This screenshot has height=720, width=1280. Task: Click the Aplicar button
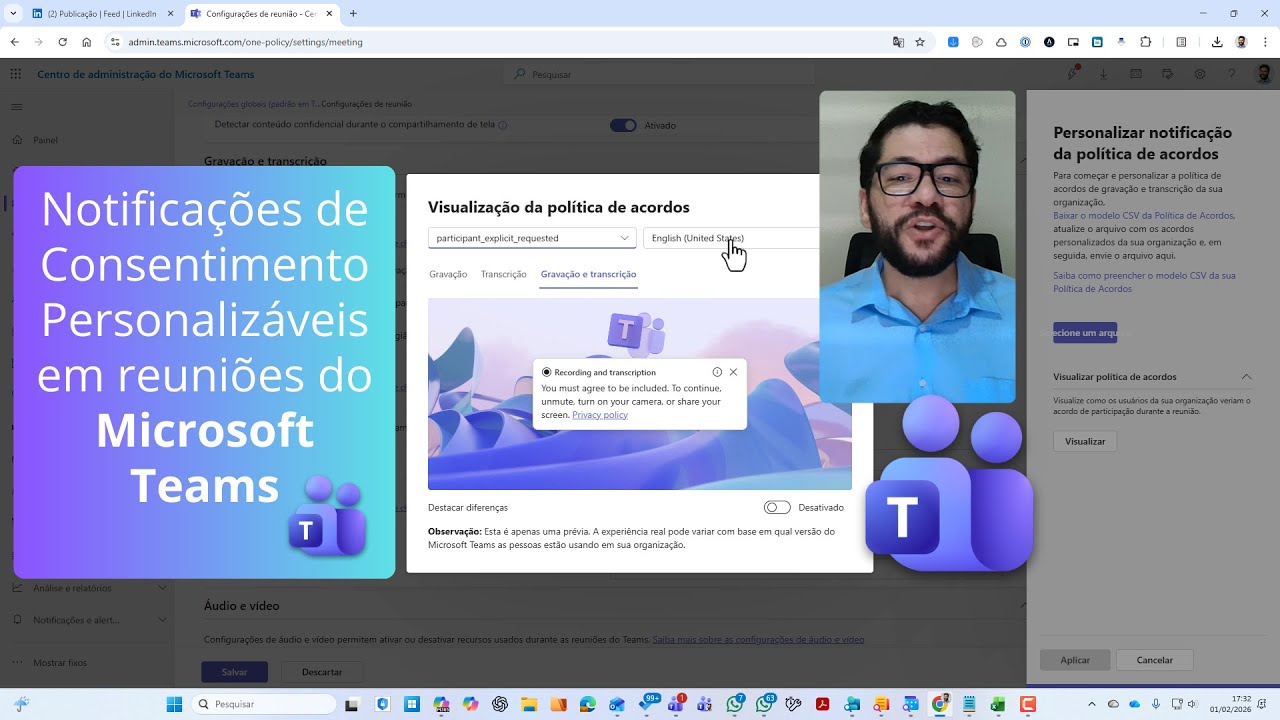click(x=1075, y=660)
